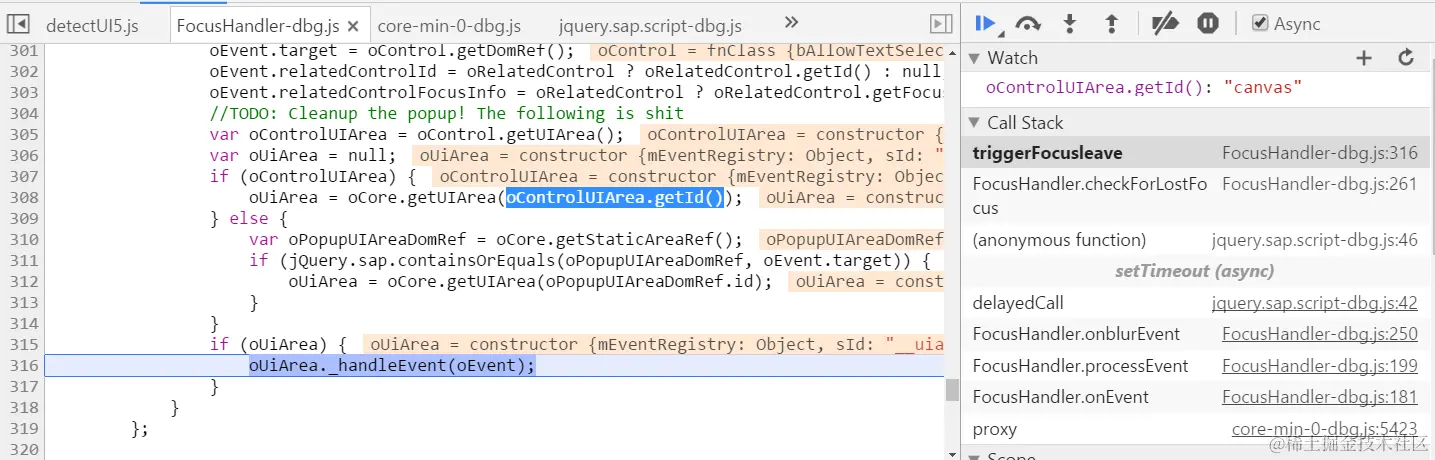Switch to detectUI5.js tab

[x=92, y=25]
